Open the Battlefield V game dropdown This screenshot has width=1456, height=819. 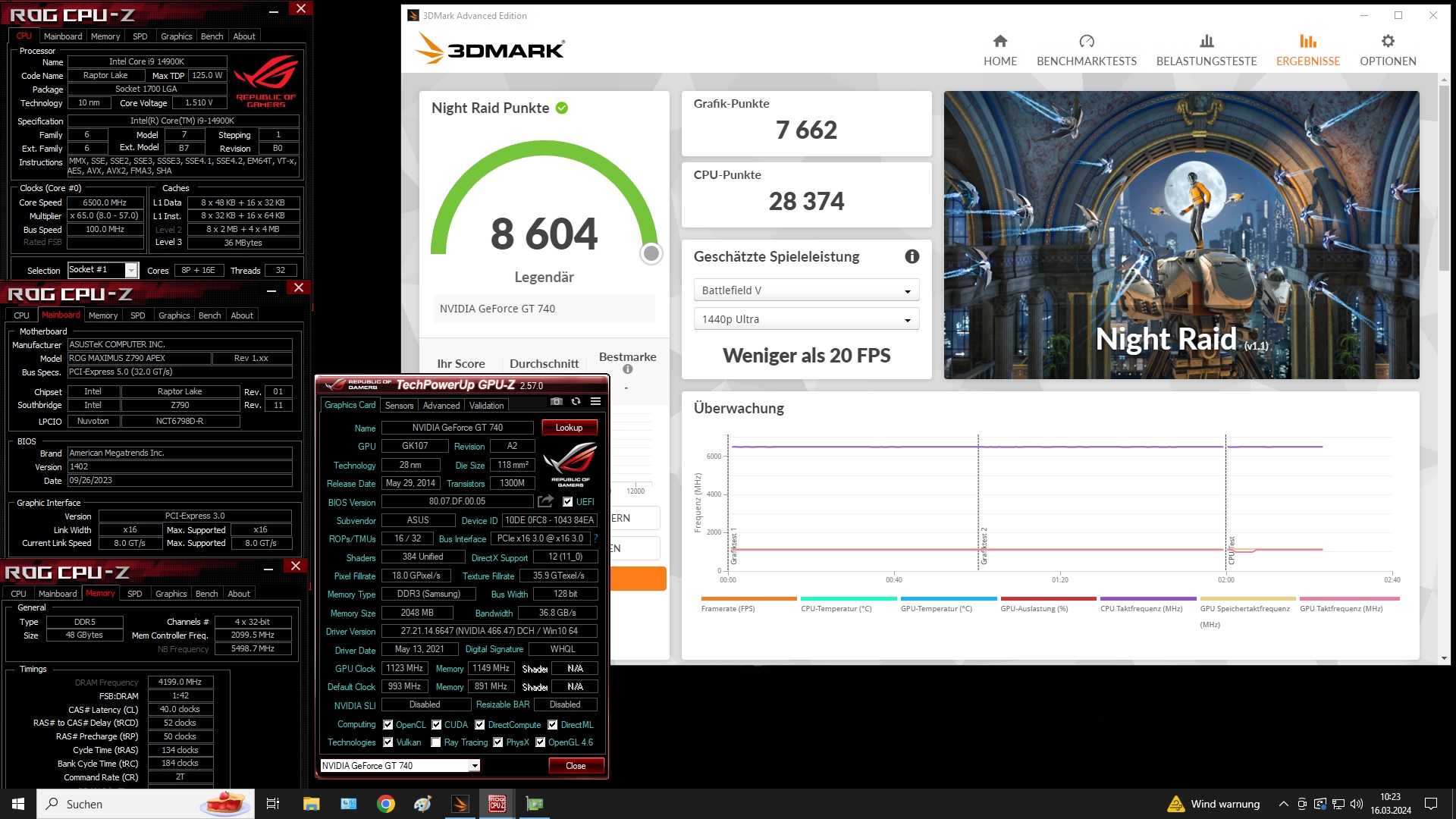pos(806,290)
